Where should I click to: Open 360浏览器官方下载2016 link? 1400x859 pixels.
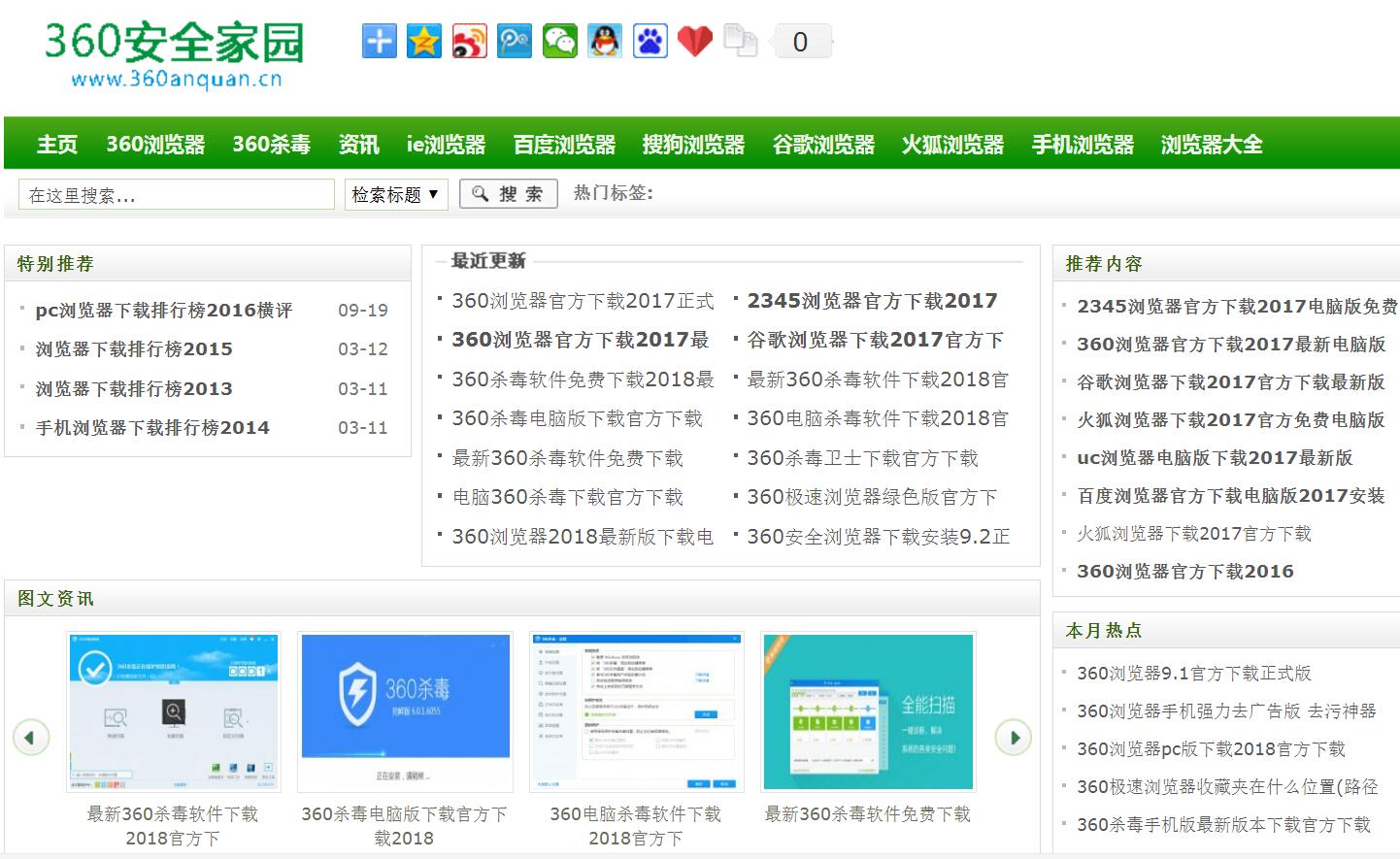(1185, 572)
